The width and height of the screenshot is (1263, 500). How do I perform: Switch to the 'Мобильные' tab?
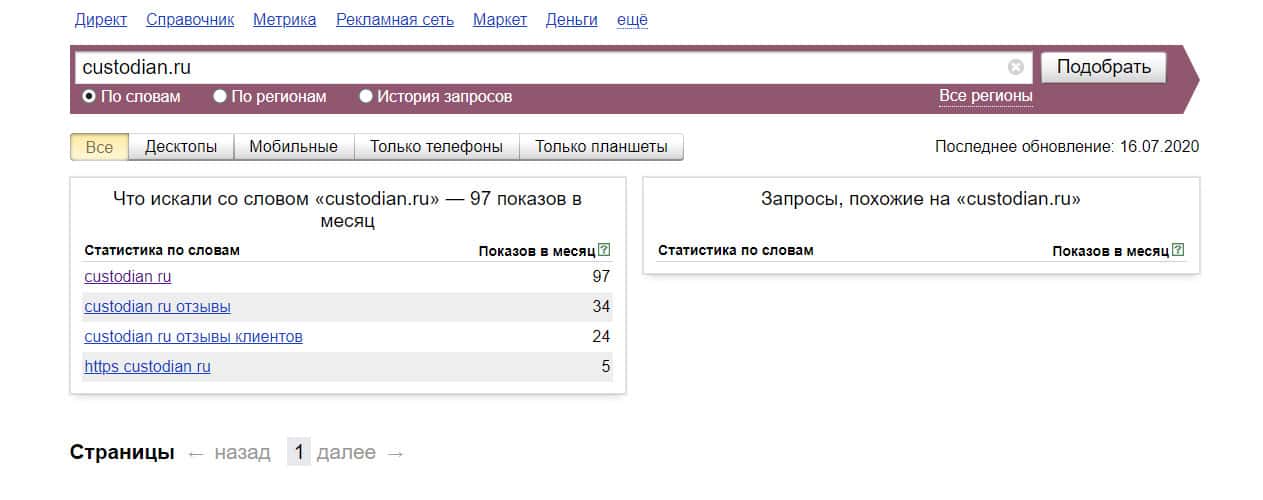pyautogui.click(x=293, y=147)
